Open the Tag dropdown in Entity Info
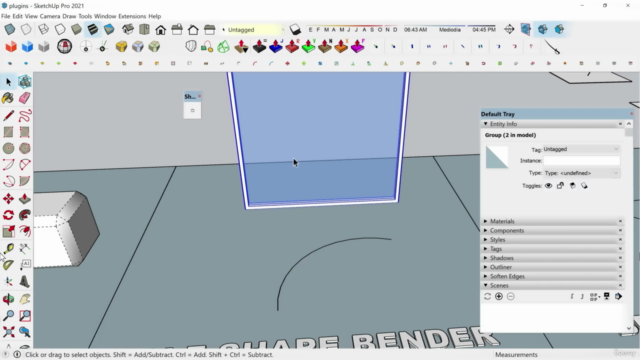Image resolution: width=640 pixels, height=360 pixels. (x=581, y=149)
